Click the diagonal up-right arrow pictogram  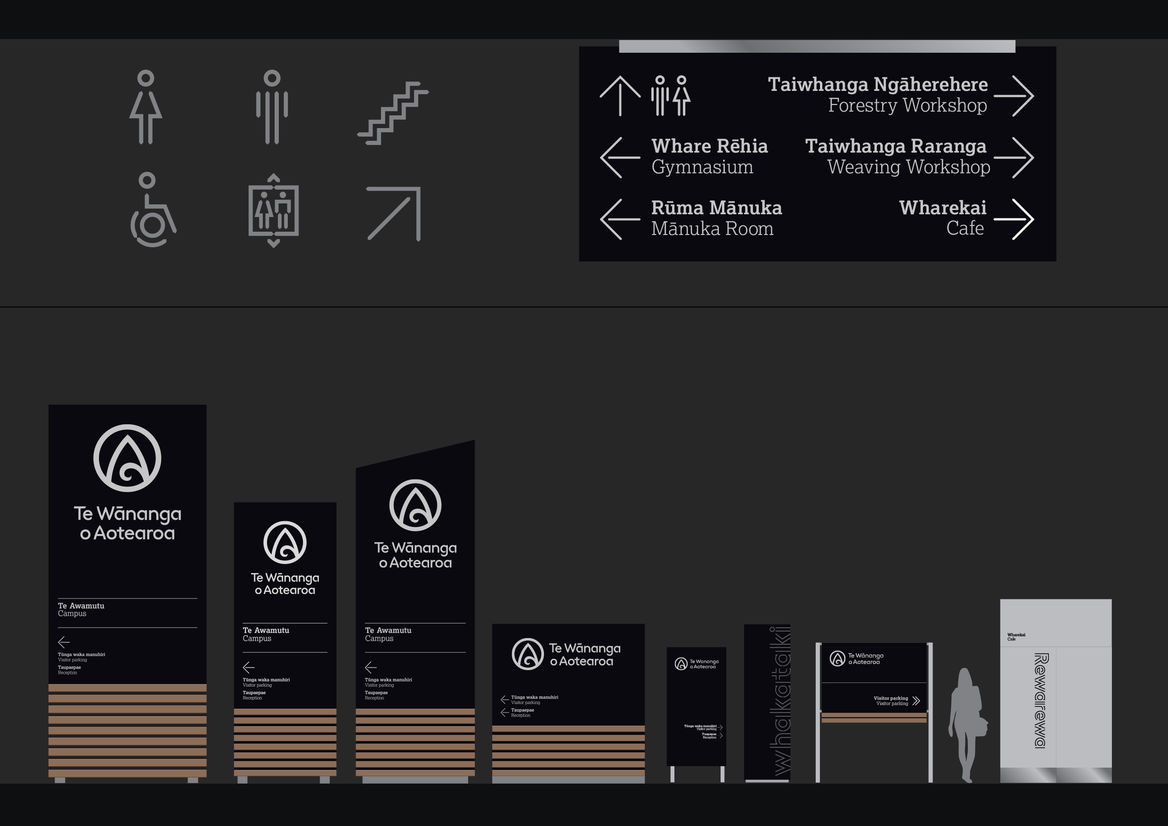393,213
